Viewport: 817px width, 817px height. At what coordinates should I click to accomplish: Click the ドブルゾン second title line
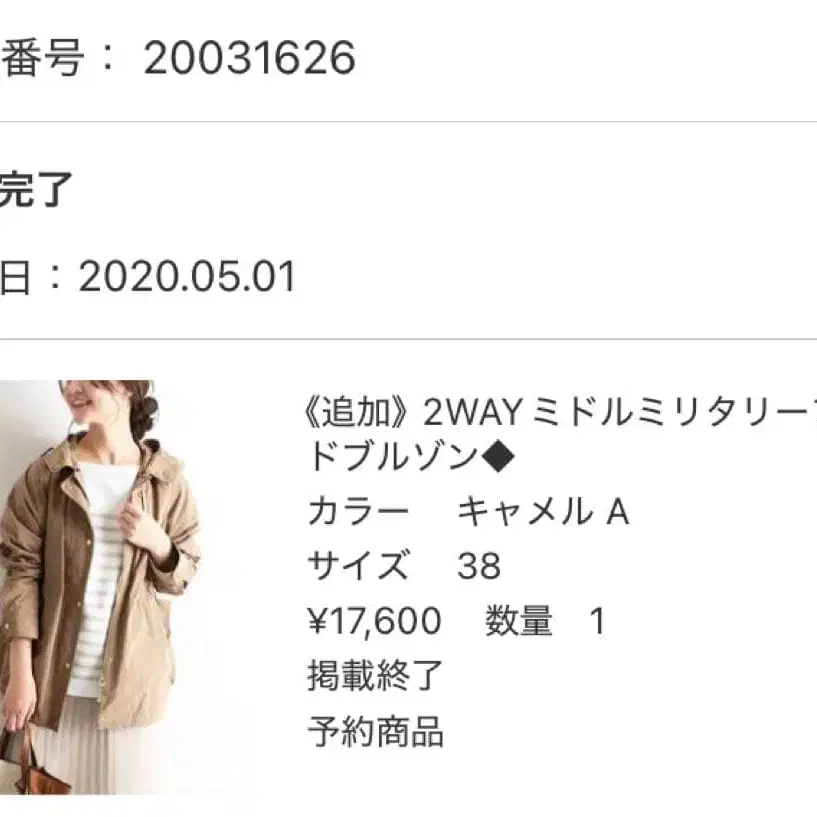tap(393, 457)
